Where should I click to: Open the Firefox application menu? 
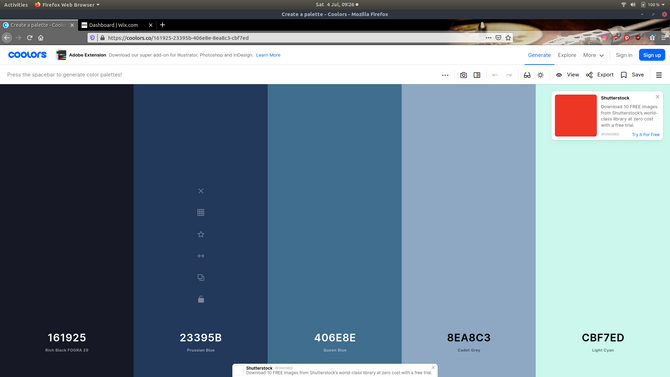(x=664, y=38)
